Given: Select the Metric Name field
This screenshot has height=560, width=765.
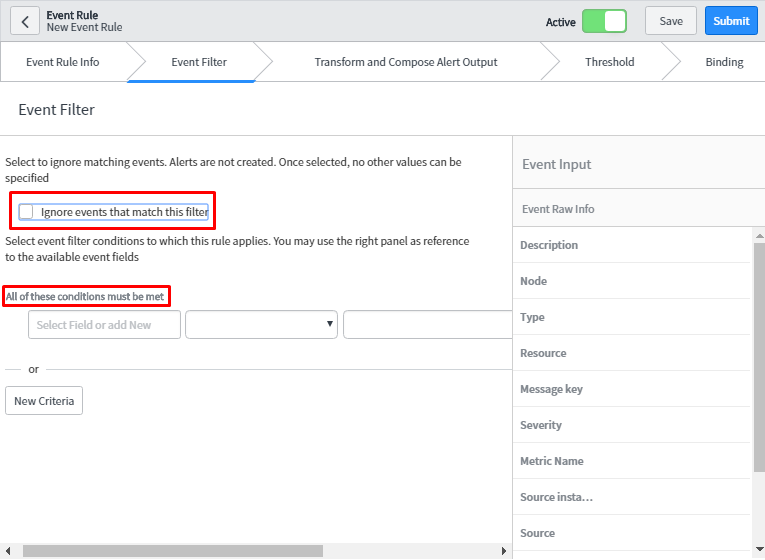Looking at the screenshot, I should tap(552, 461).
